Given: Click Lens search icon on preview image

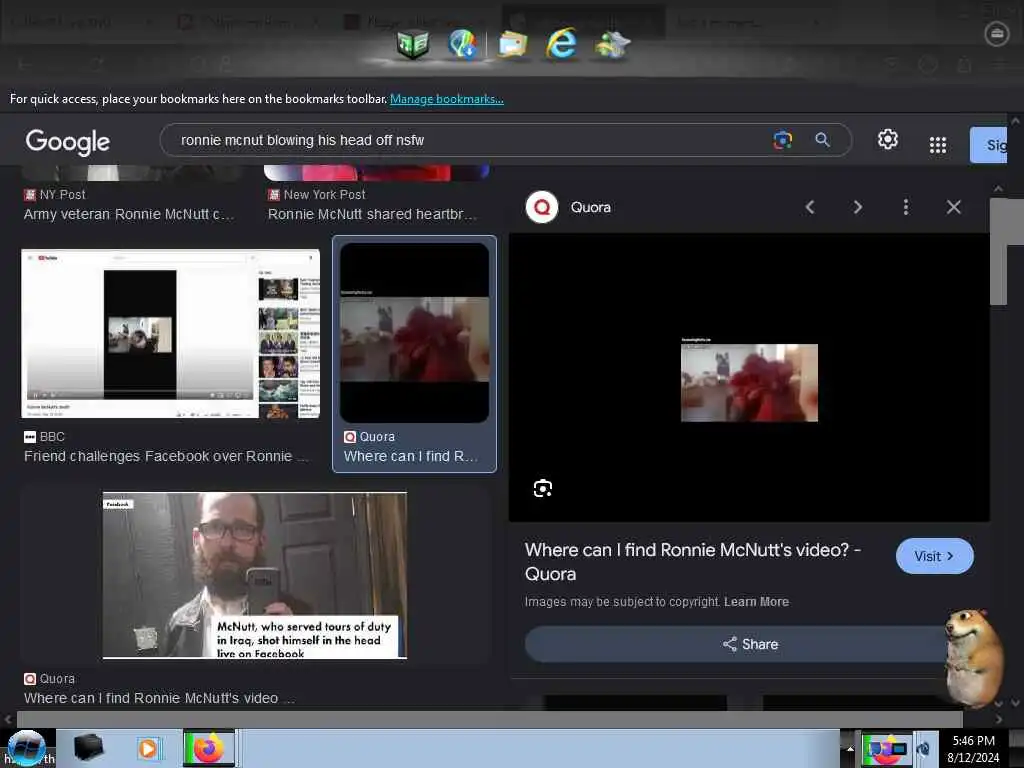Looking at the screenshot, I should pos(543,488).
